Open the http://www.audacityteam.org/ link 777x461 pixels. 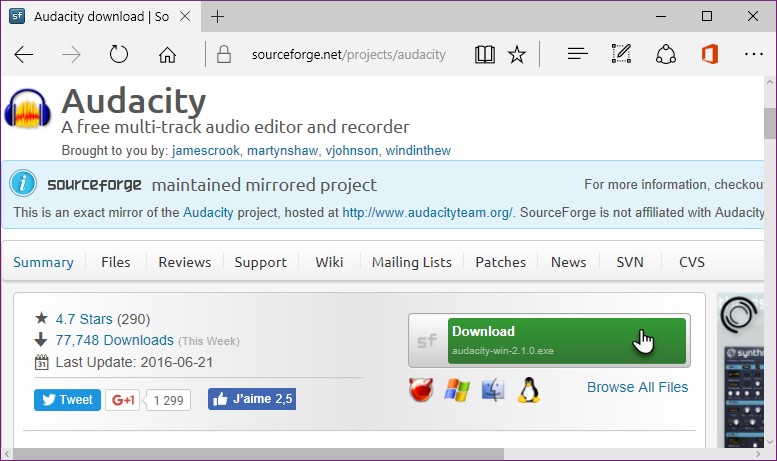(x=427, y=212)
